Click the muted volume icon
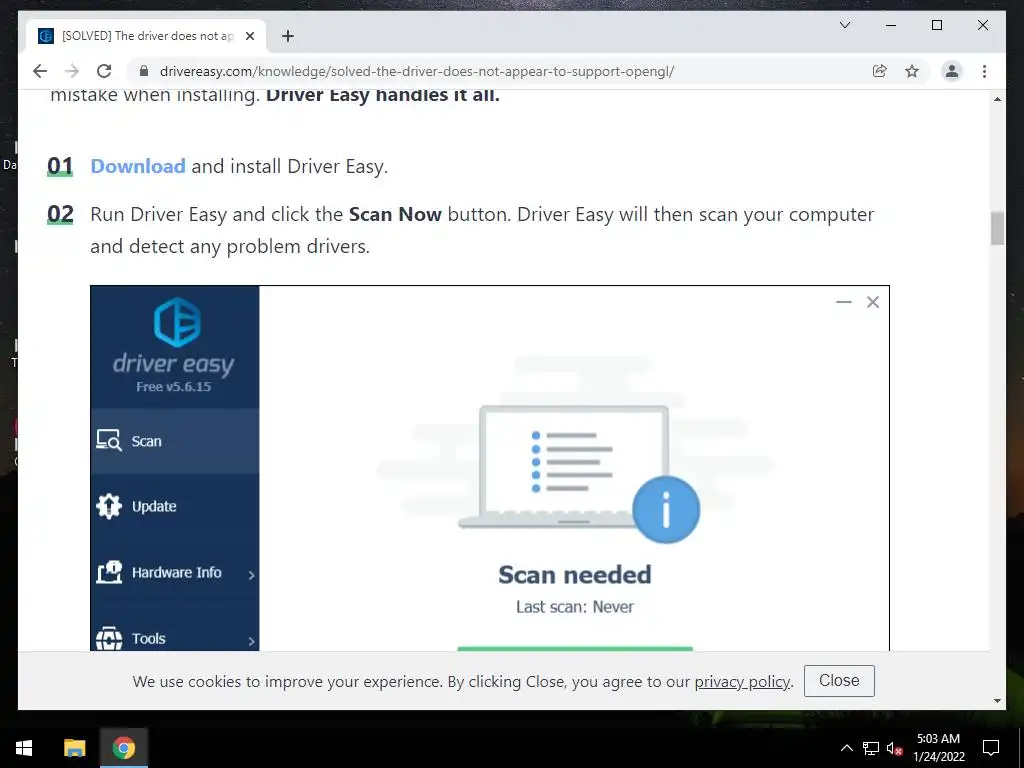This screenshot has width=1024, height=768. click(895, 748)
